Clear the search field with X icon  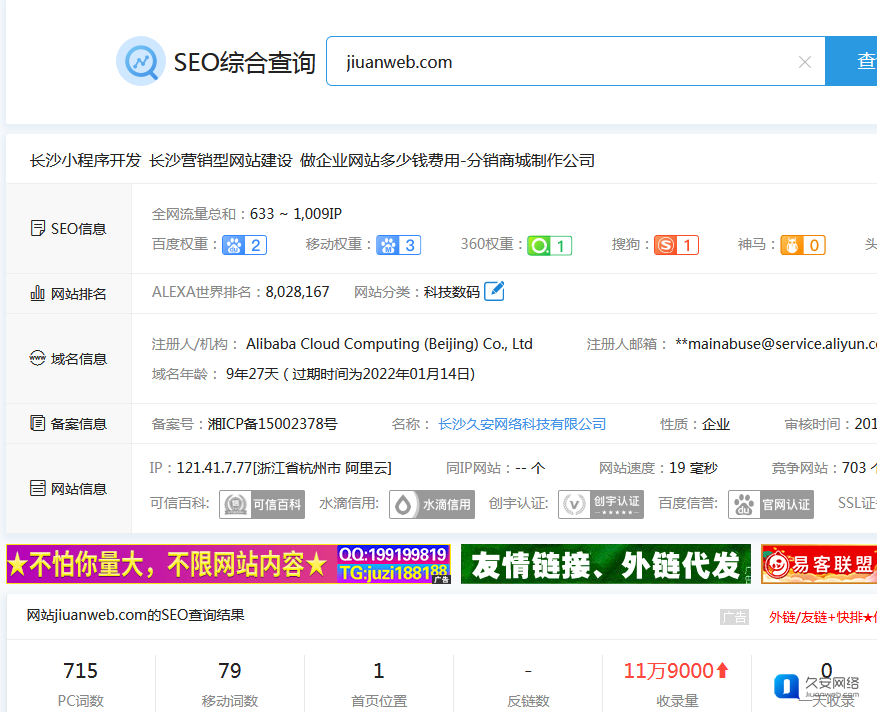coord(804,62)
